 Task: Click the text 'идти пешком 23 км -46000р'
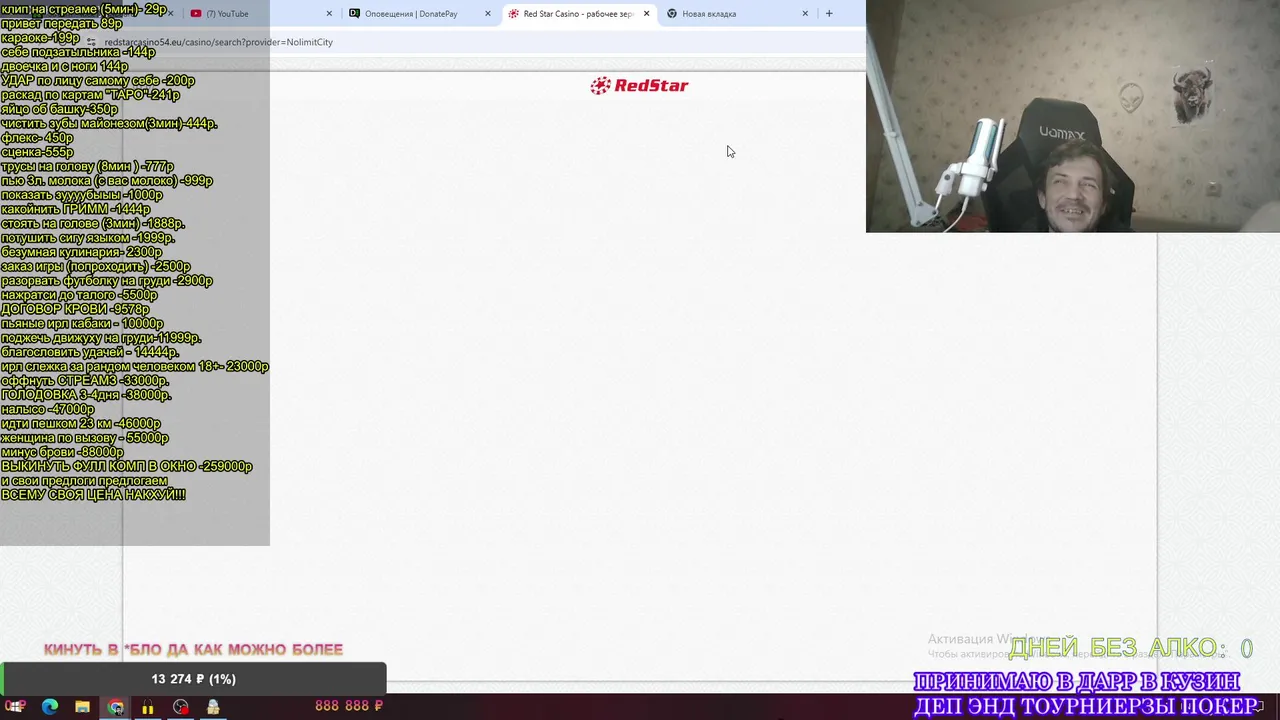click(x=80, y=423)
